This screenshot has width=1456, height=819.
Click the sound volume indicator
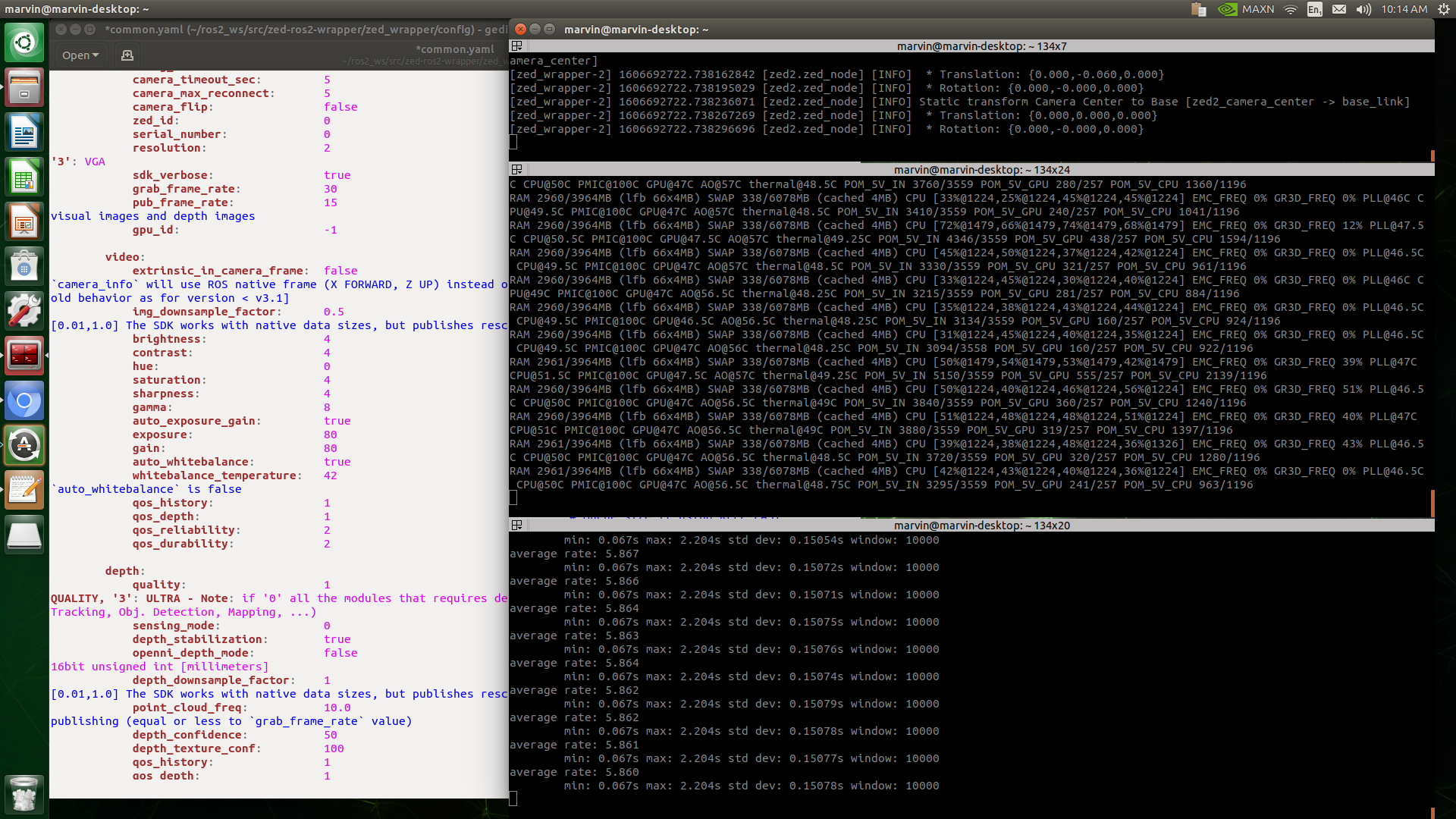click(1365, 9)
